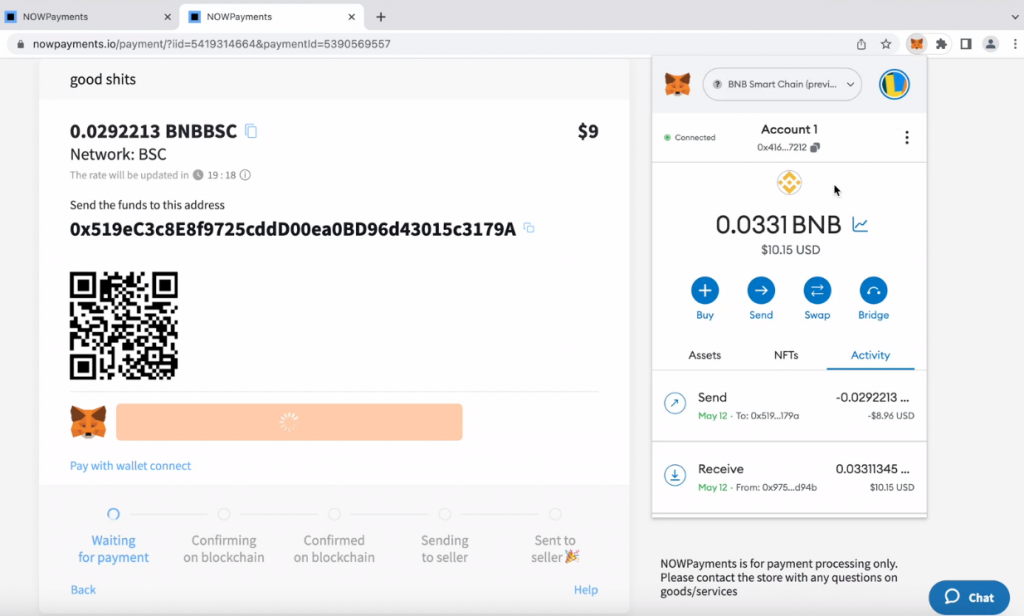Image resolution: width=1024 pixels, height=616 pixels.
Task: Open the BNB portfolio chart icon
Action: click(860, 225)
